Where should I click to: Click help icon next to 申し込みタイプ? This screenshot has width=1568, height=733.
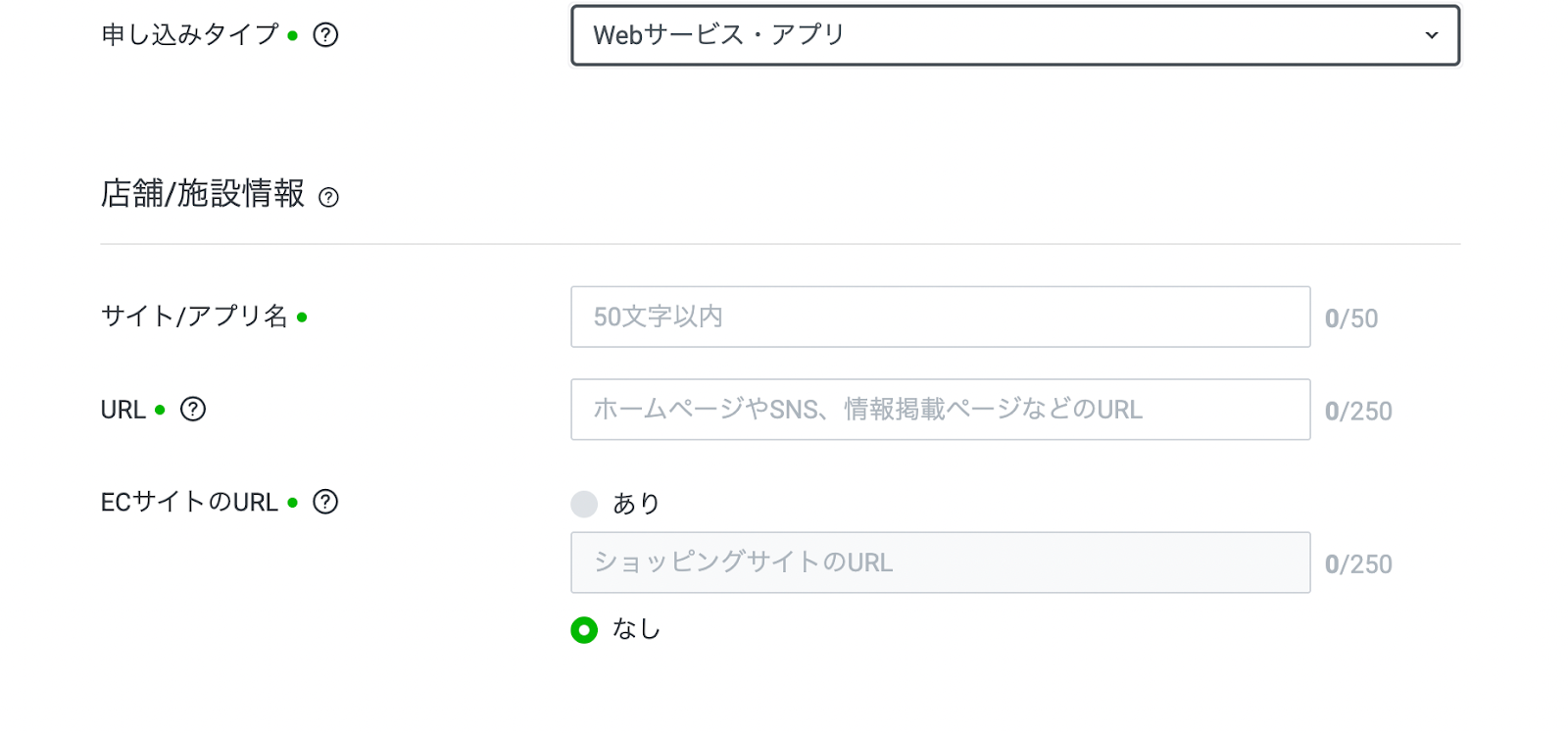click(x=325, y=35)
